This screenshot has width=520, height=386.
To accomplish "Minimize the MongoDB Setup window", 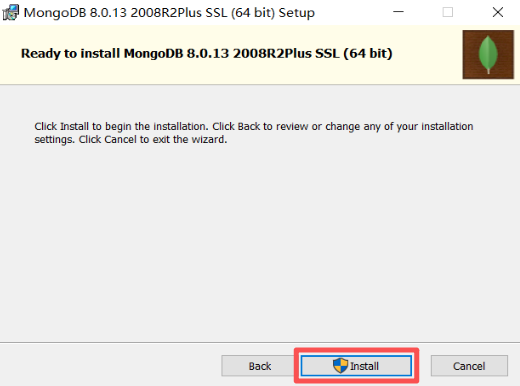I will pyautogui.click(x=398, y=12).
